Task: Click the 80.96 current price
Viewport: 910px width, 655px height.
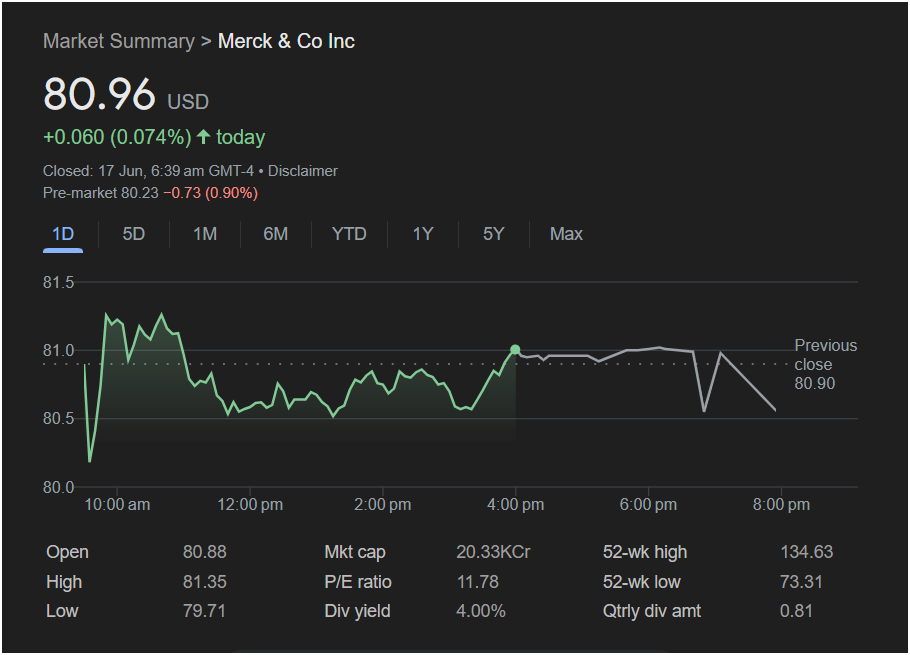Action: coord(99,94)
